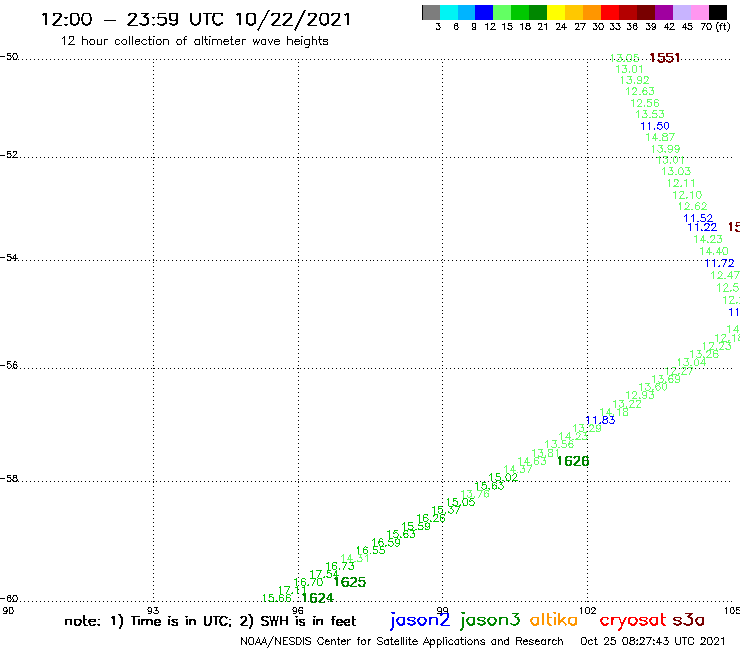Click the jason2 satellite label

pos(420,620)
